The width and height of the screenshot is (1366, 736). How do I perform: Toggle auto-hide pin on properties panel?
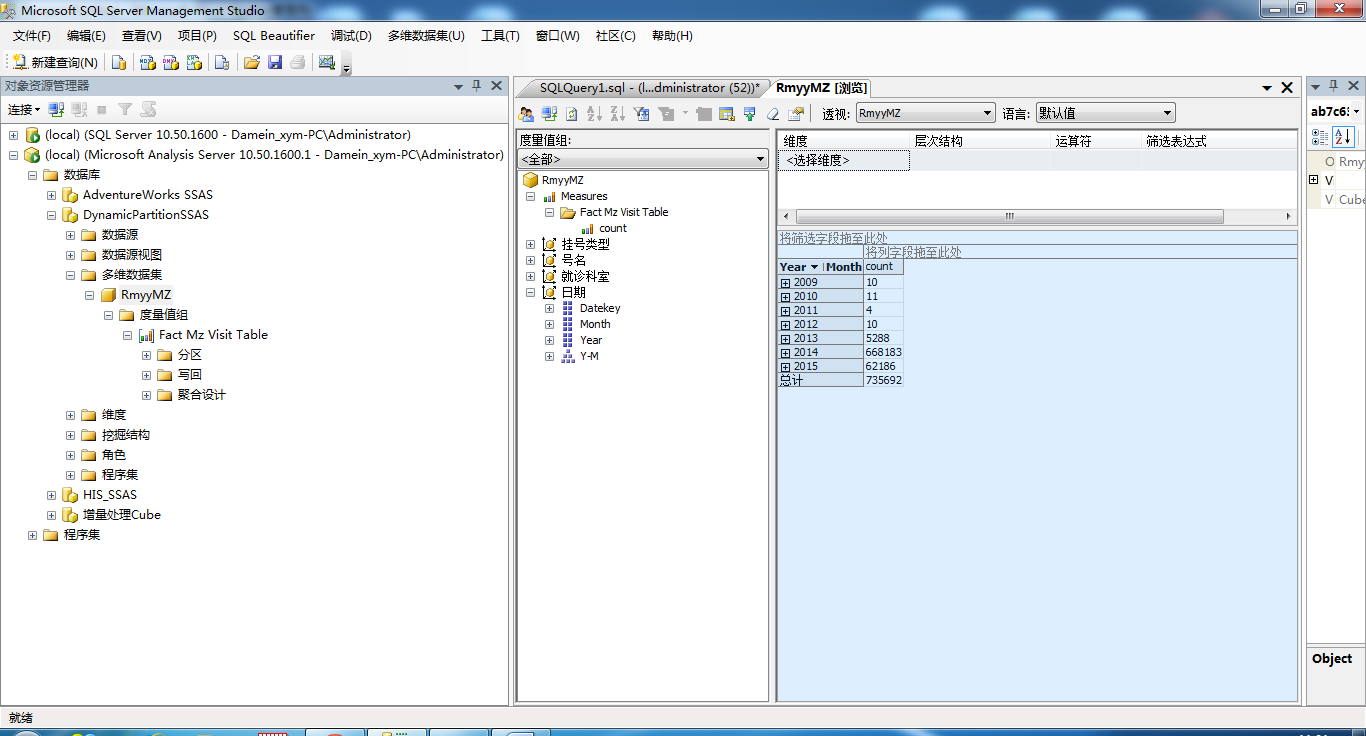point(1333,85)
